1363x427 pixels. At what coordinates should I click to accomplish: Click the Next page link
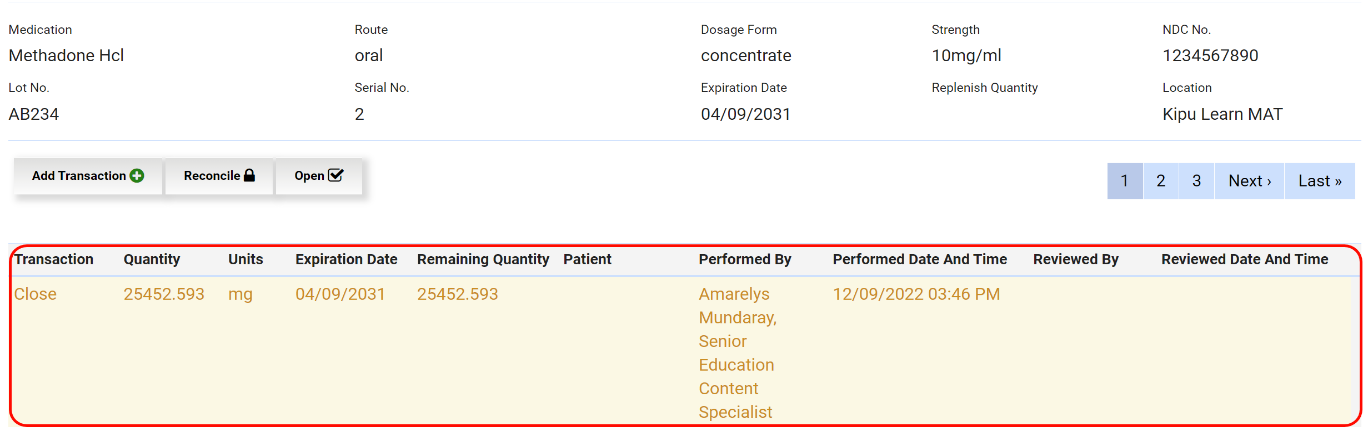pyautogui.click(x=1249, y=181)
